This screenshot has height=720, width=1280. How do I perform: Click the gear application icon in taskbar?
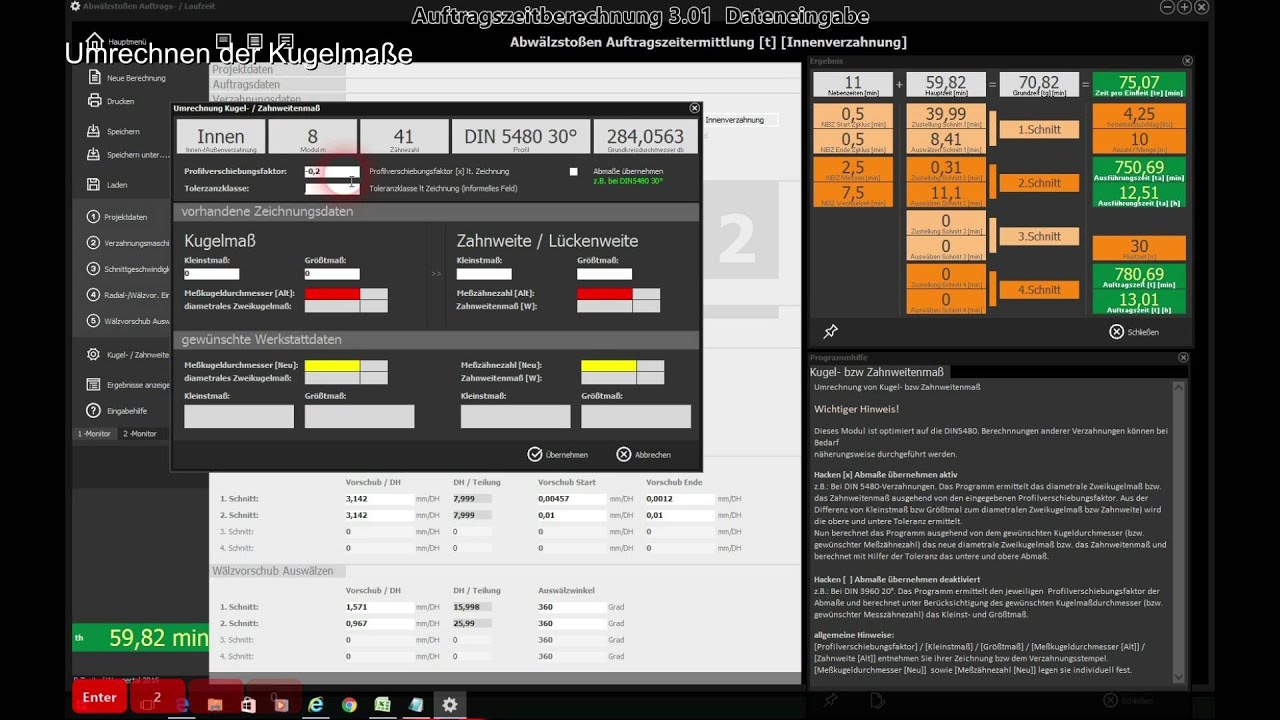450,705
